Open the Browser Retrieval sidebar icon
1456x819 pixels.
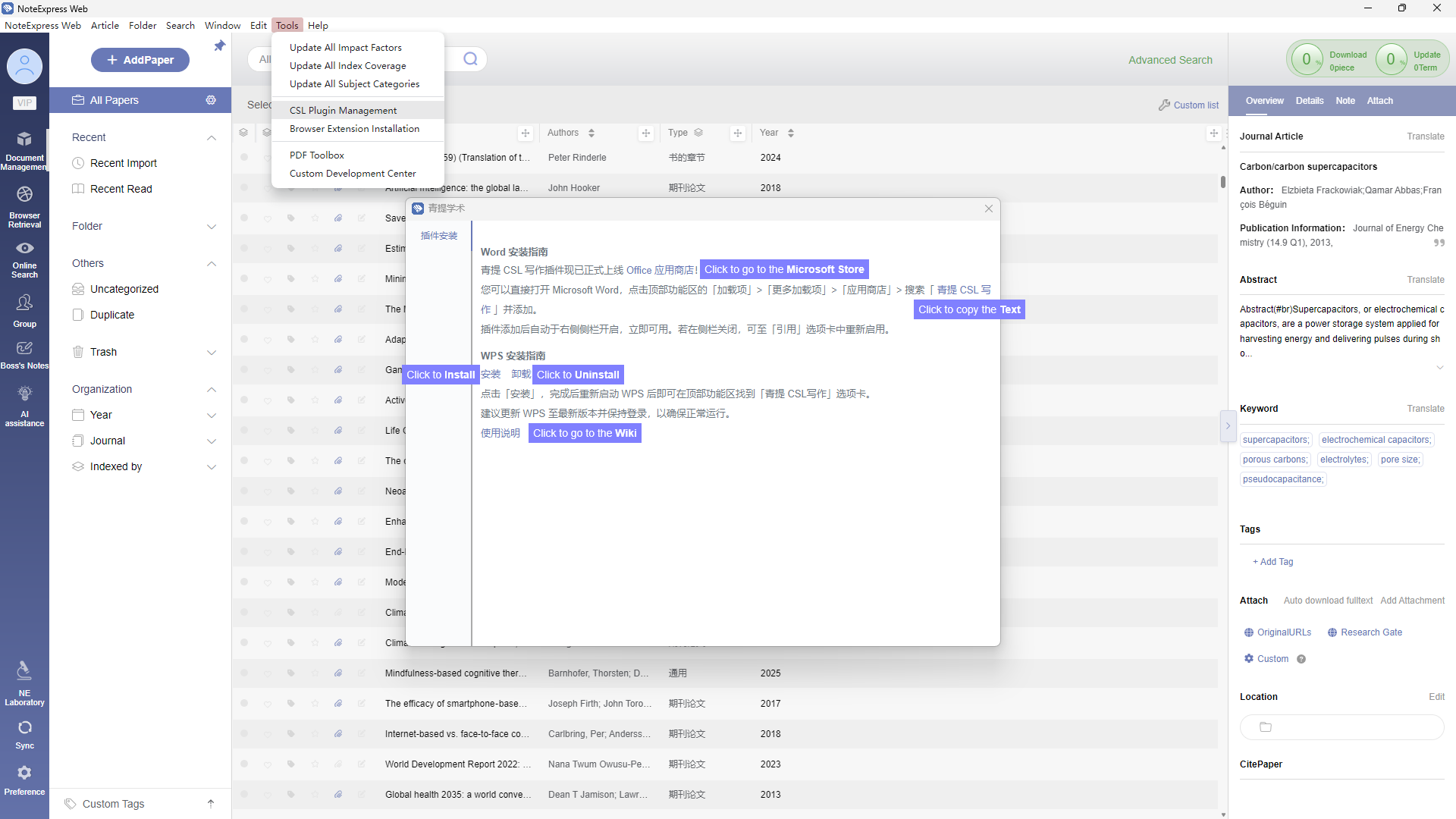[x=24, y=206]
